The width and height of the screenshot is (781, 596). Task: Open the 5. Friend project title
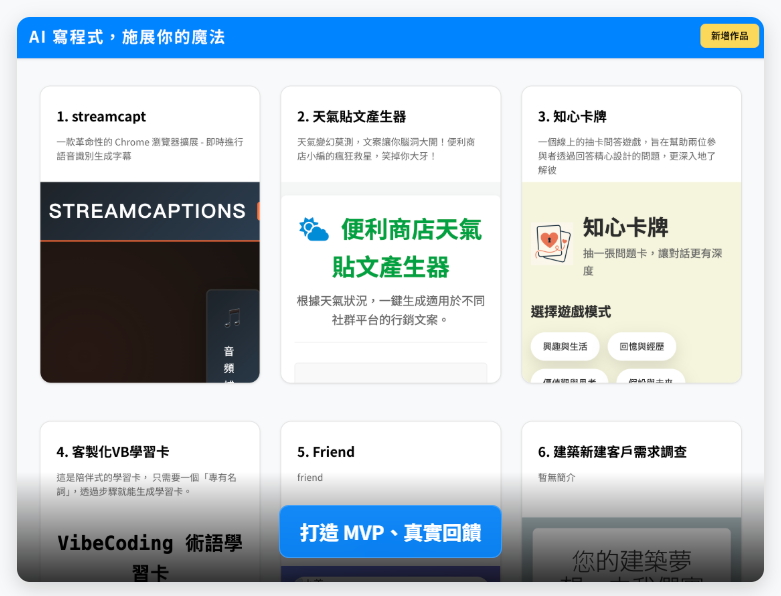point(326,451)
